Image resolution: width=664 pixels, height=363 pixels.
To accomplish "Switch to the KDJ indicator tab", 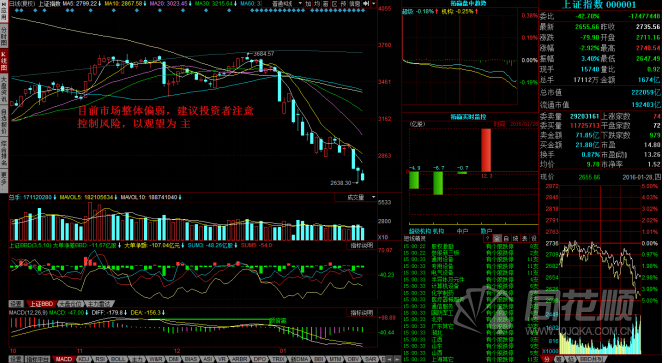I will click(84, 359).
